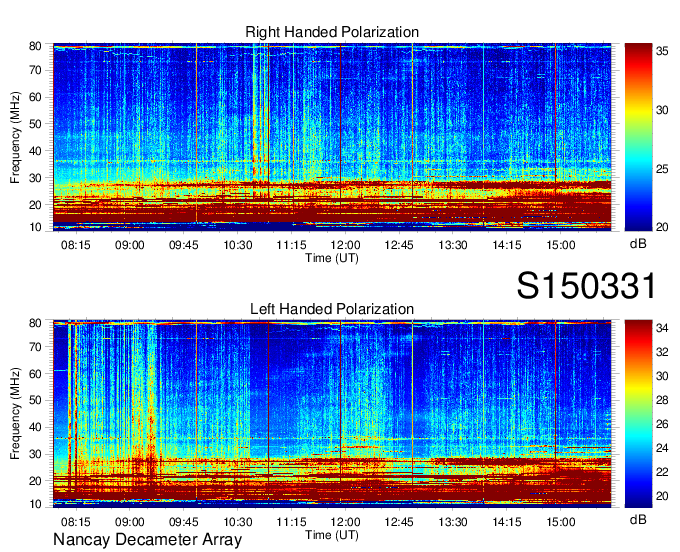680x552 pixels.
Task: Click 14:15 time tick of Right Handed plot
Action: (507, 245)
